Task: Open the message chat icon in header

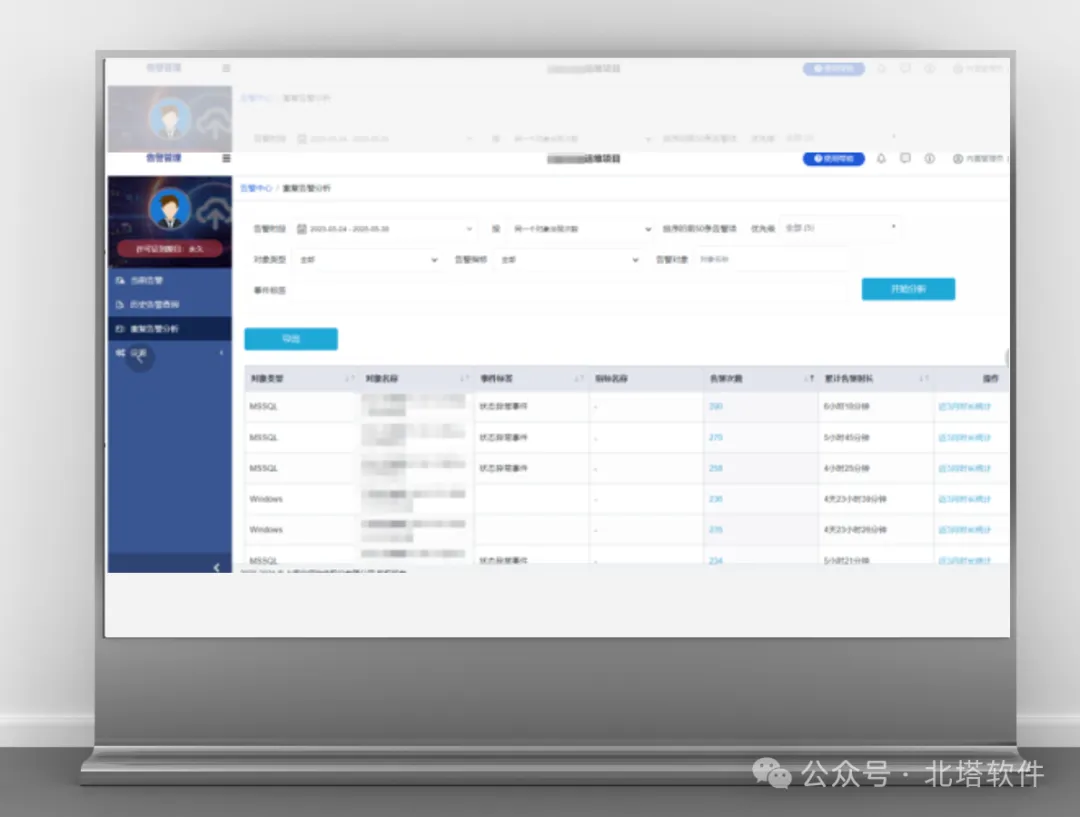Action: 905,158
